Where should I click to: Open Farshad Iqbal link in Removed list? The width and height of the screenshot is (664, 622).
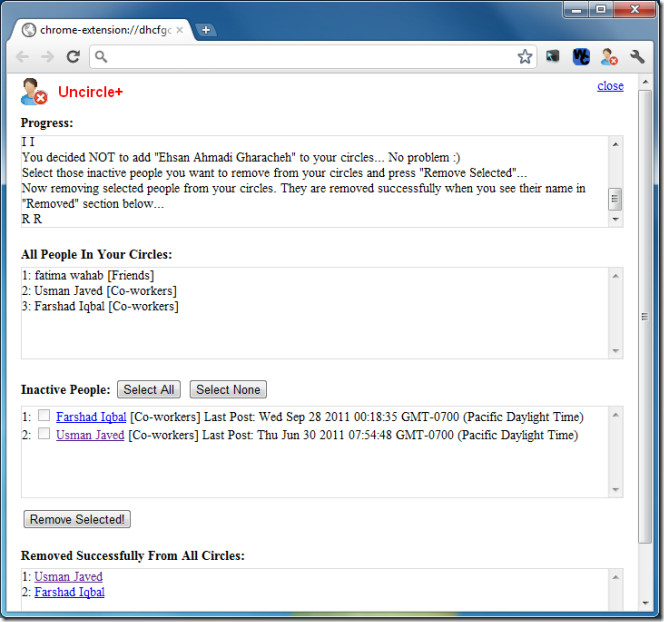(69, 592)
